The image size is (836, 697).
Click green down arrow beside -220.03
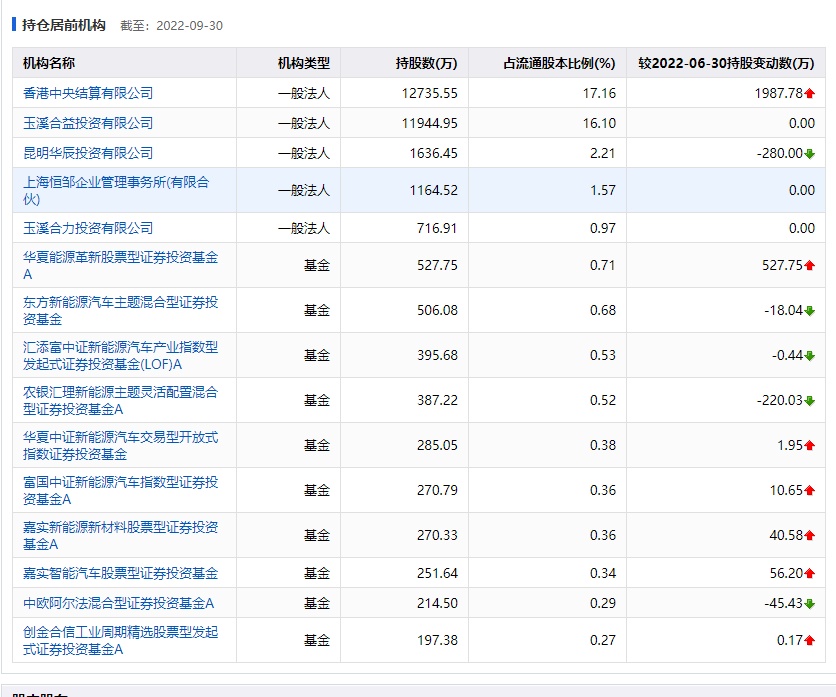810,400
